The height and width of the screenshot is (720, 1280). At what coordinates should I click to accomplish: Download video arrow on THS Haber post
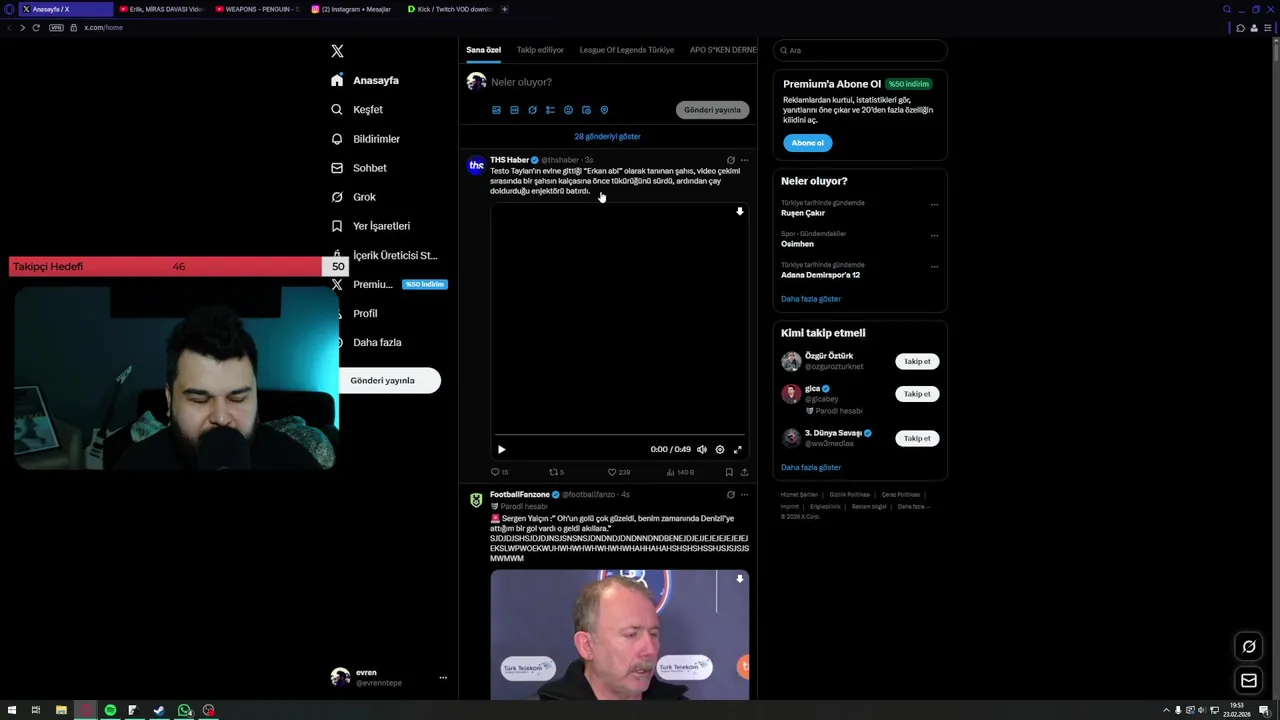(x=740, y=212)
